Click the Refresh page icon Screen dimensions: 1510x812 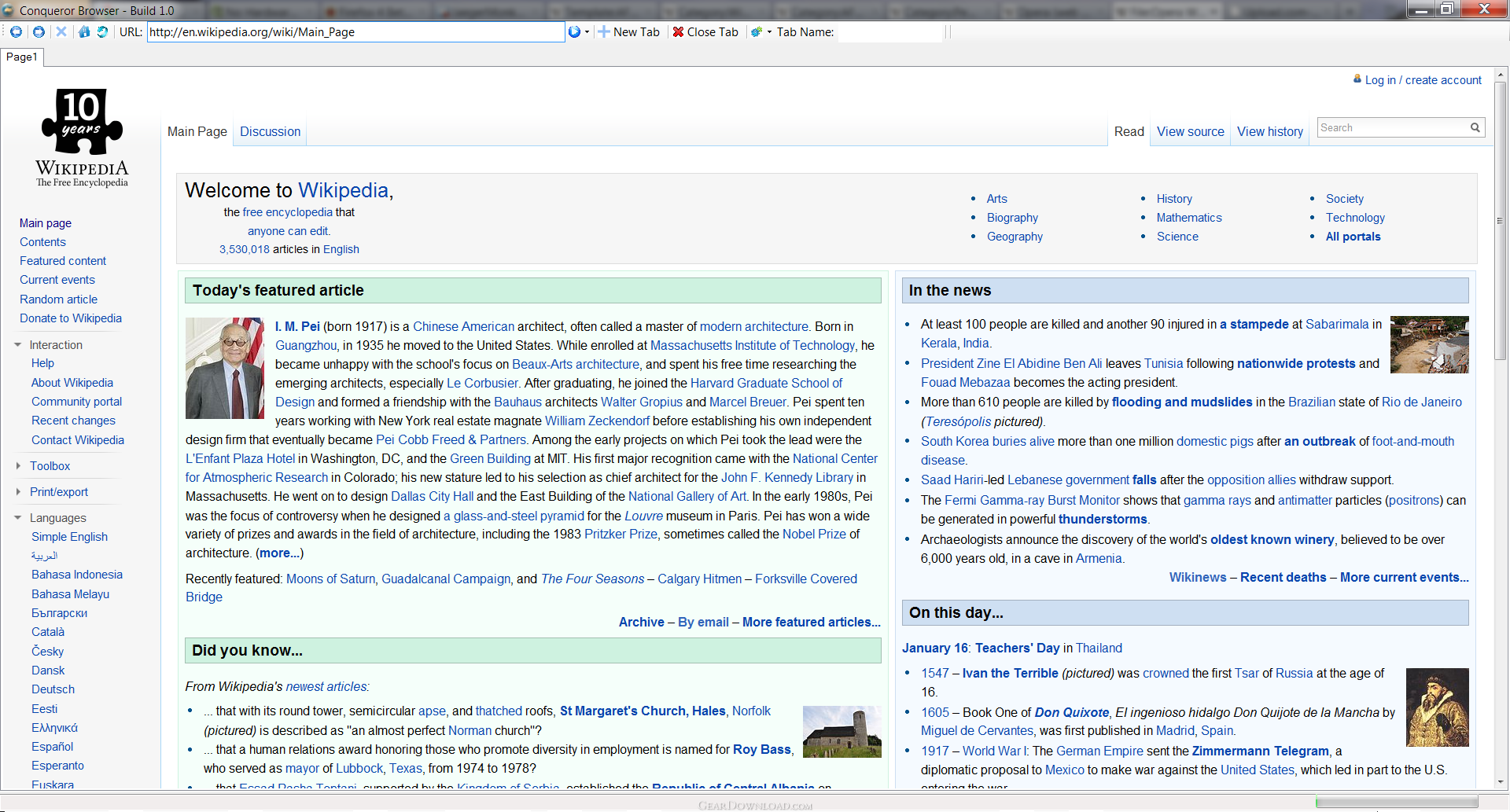[102, 31]
